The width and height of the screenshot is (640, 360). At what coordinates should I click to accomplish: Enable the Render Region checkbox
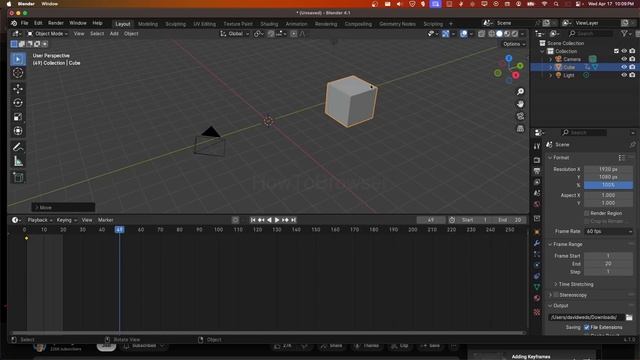(587, 213)
